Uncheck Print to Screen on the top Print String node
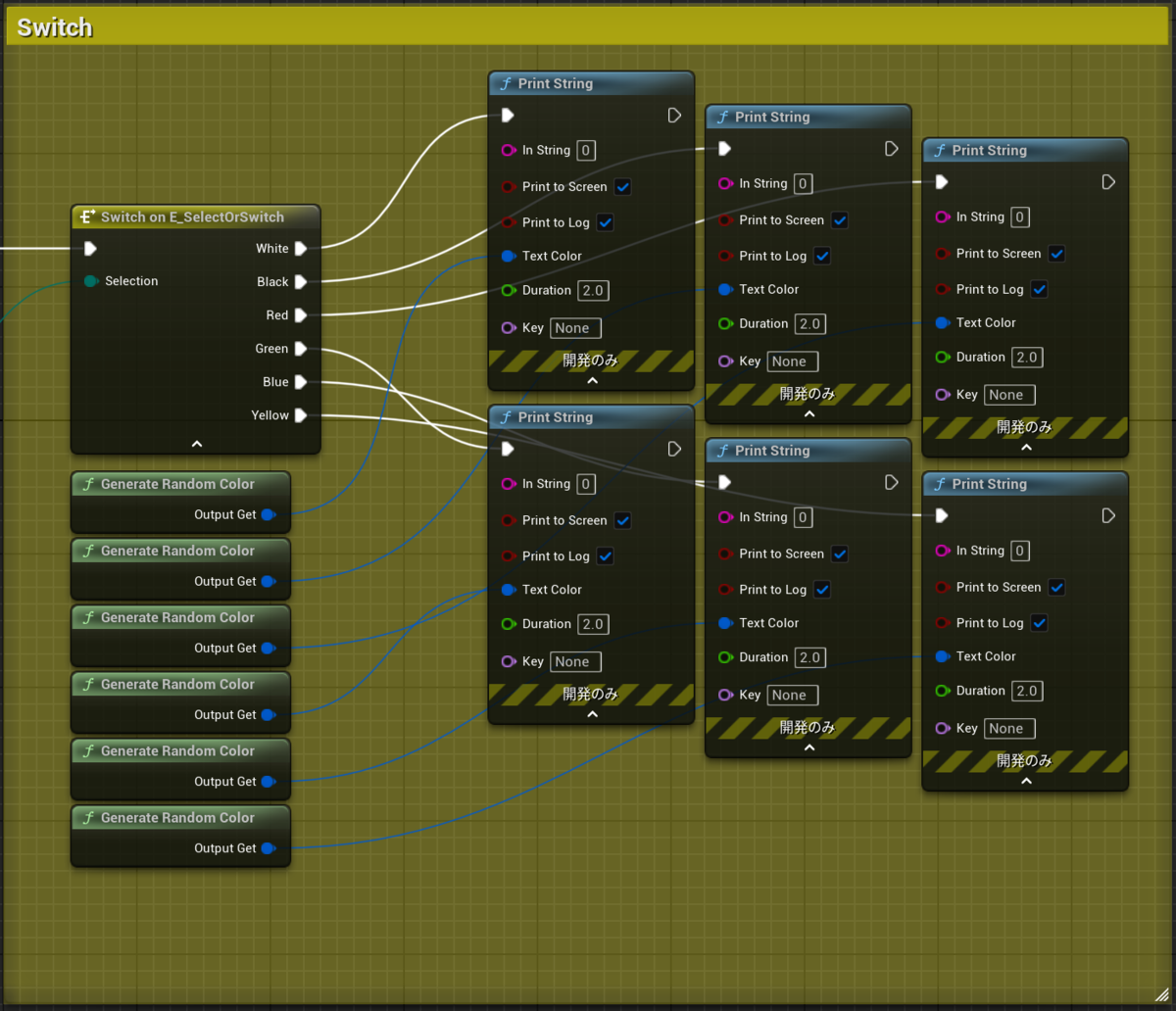This screenshot has height=1011, width=1176. click(622, 186)
